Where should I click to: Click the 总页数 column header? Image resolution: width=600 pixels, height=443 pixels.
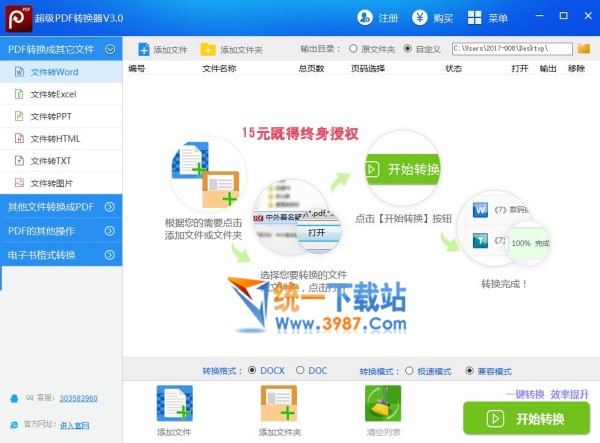[311, 68]
